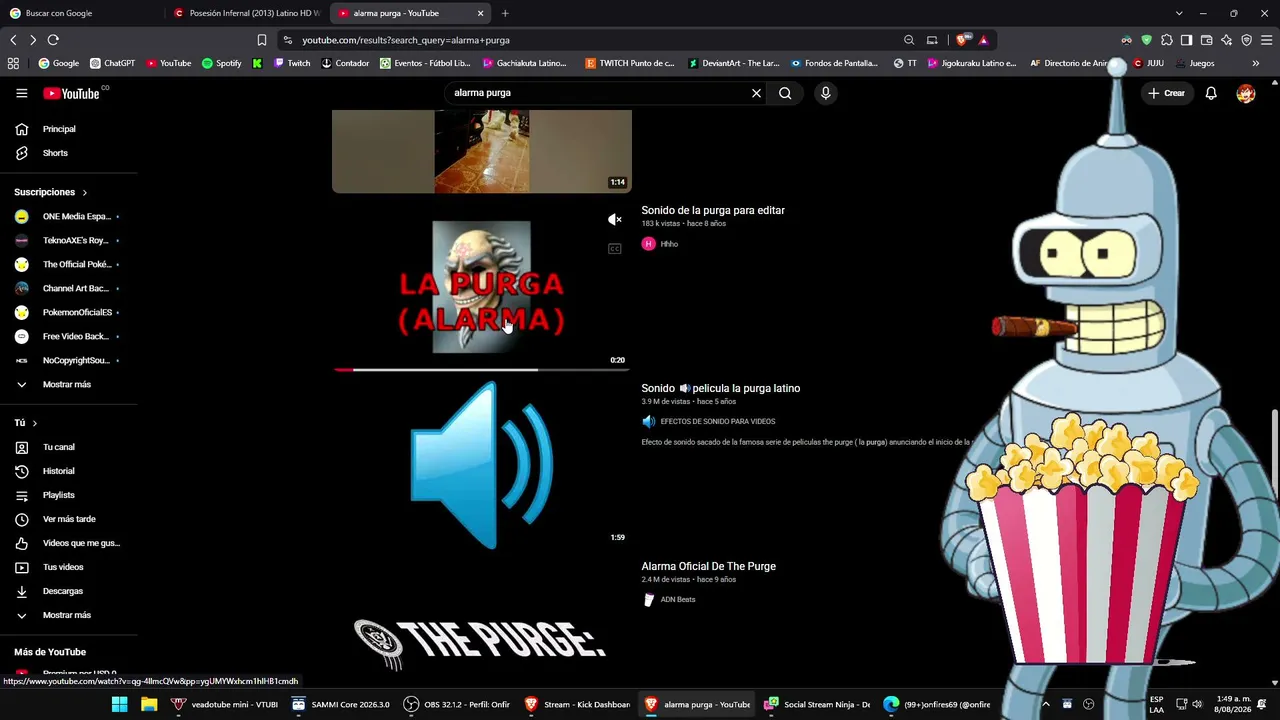Open a new browser tab
This screenshot has width=1280, height=720.
point(505,13)
